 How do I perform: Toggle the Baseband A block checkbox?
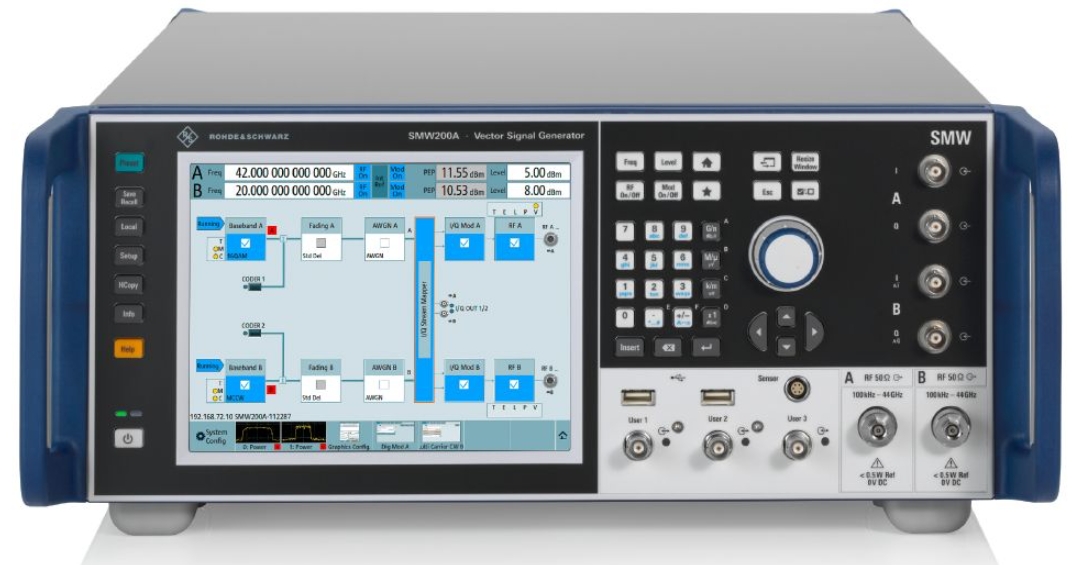(245, 242)
